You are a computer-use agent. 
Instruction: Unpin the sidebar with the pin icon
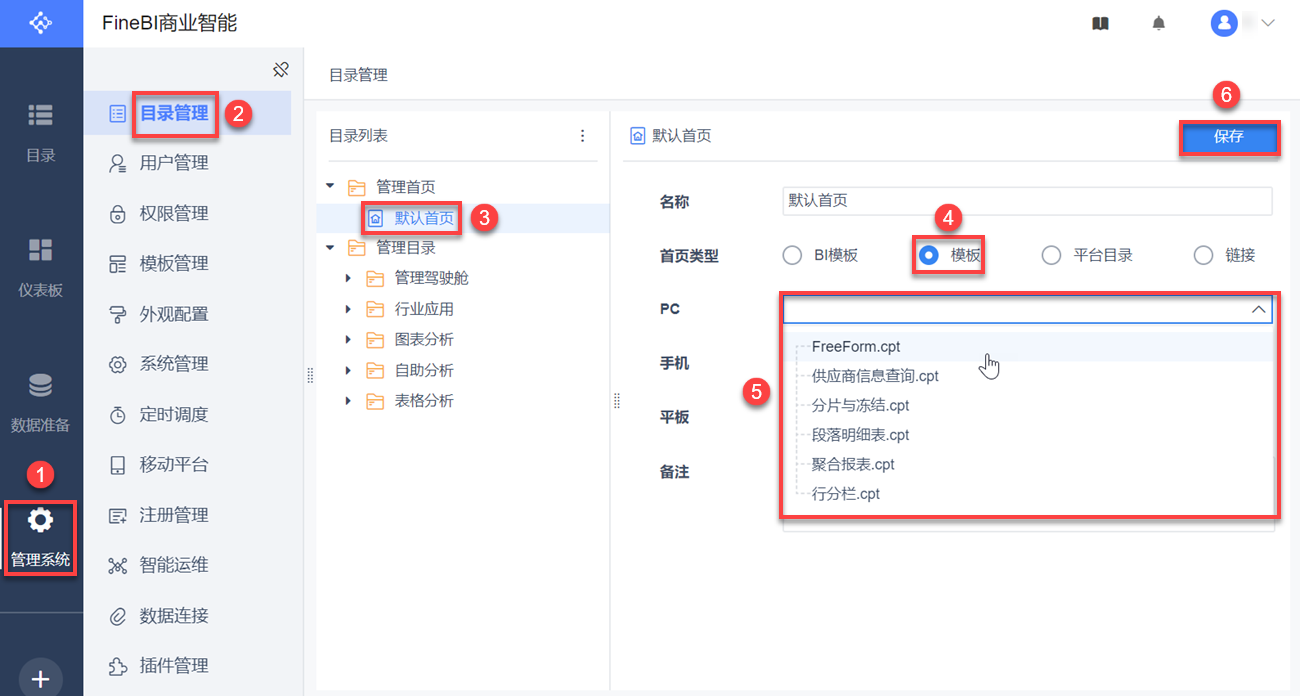tap(281, 70)
